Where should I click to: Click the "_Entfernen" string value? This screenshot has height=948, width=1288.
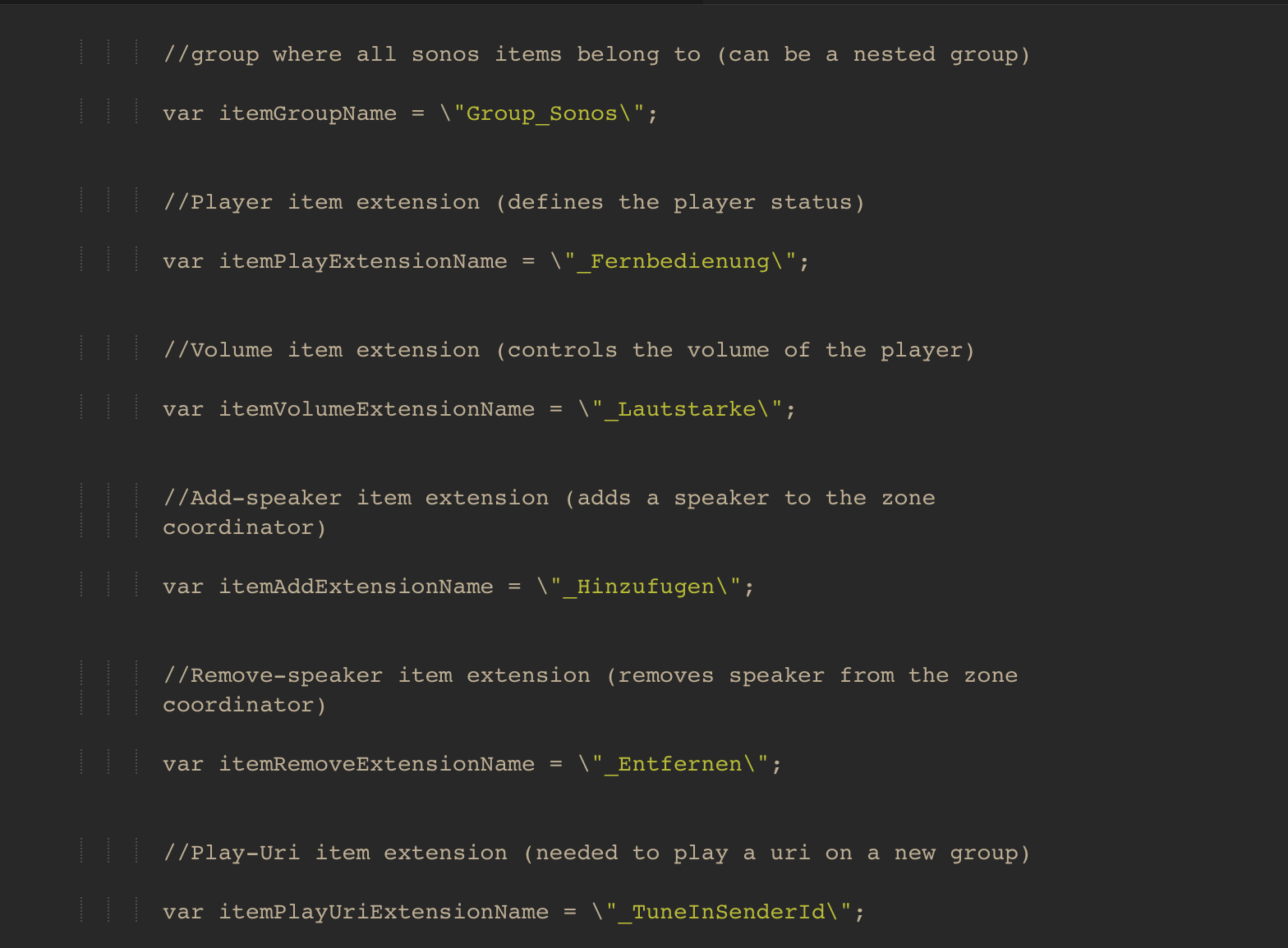click(x=678, y=764)
